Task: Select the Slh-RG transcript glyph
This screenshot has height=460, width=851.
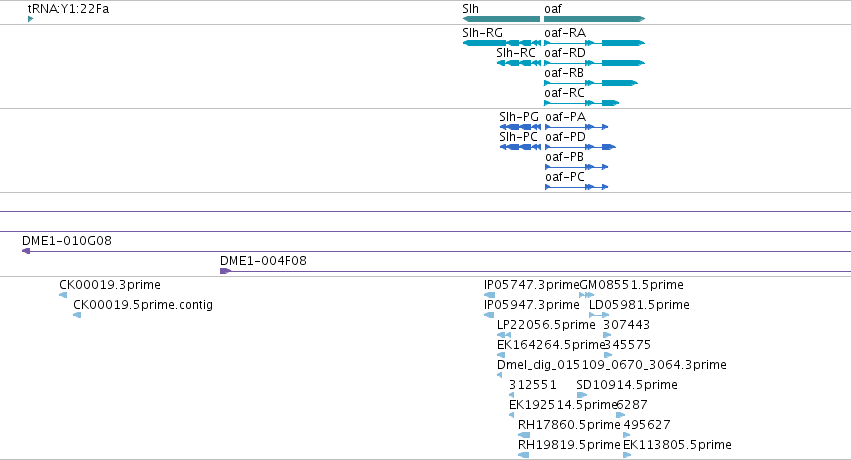Action: (x=501, y=43)
